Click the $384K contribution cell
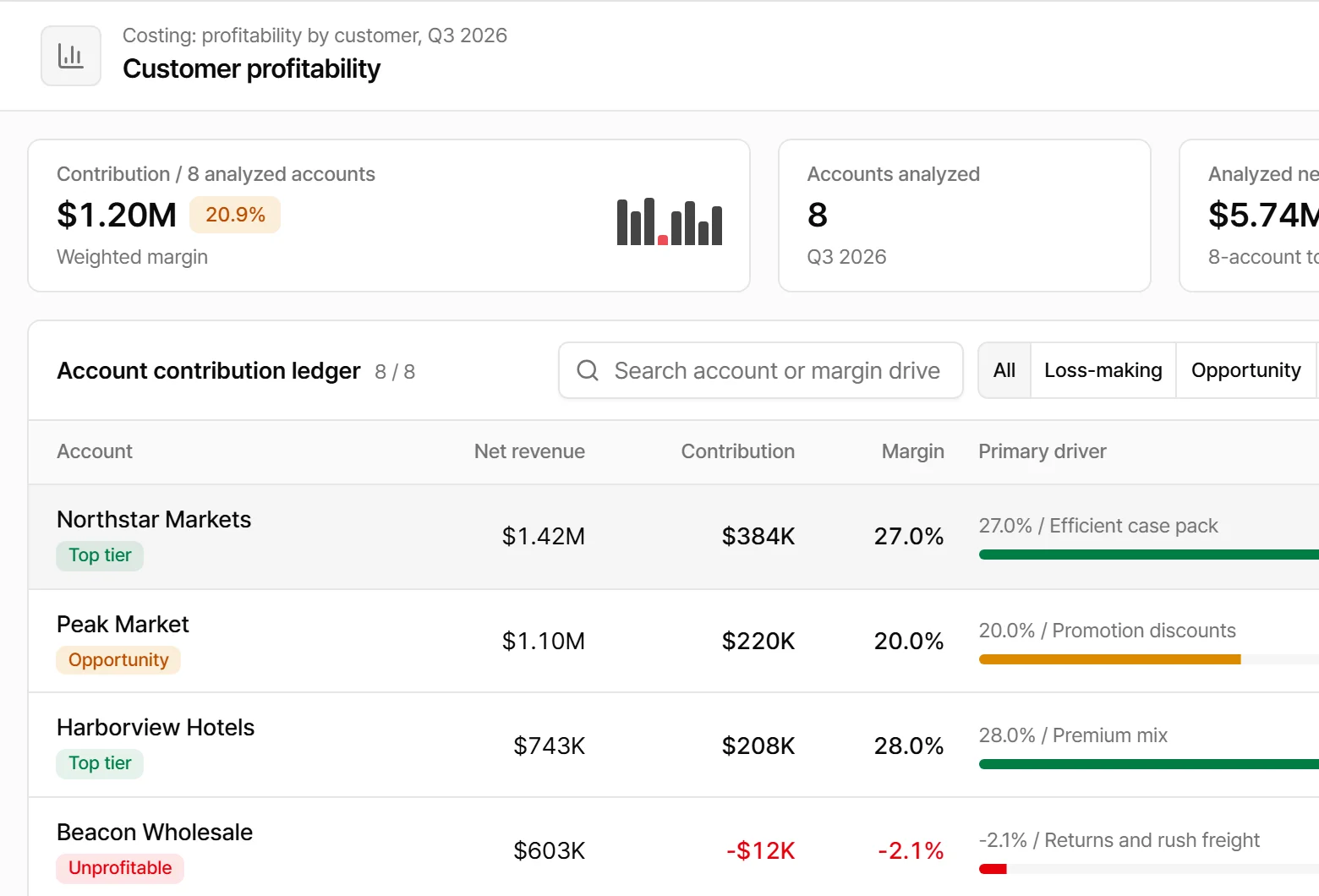 point(758,536)
